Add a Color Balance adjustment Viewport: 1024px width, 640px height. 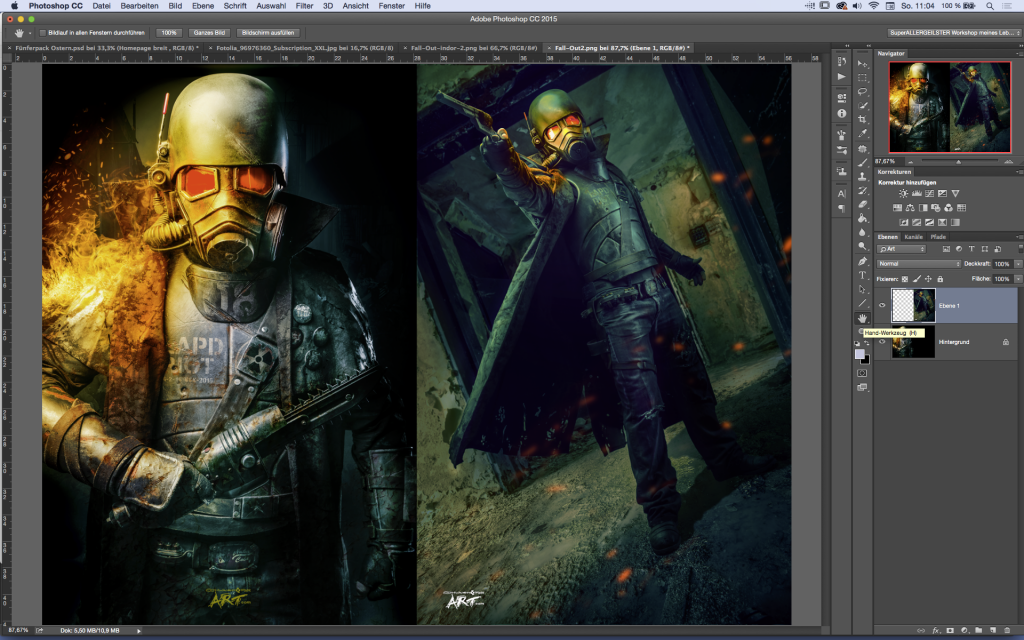click(910, 208)
